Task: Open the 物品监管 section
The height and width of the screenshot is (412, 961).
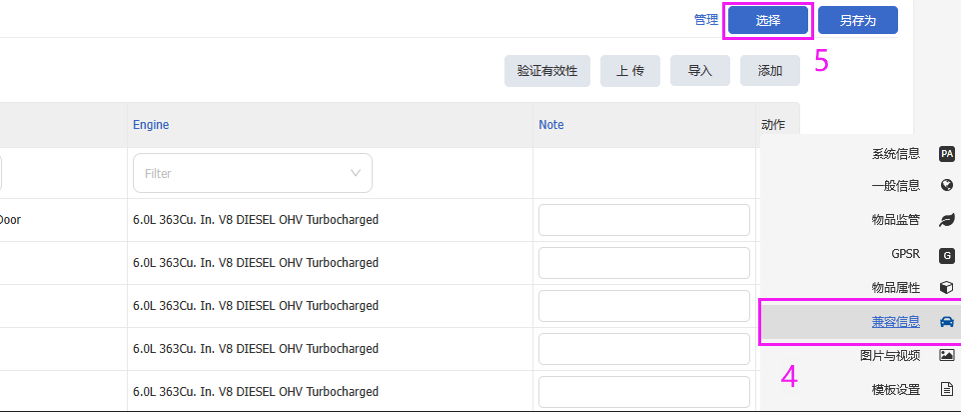Action: click(x=895, y=220)
